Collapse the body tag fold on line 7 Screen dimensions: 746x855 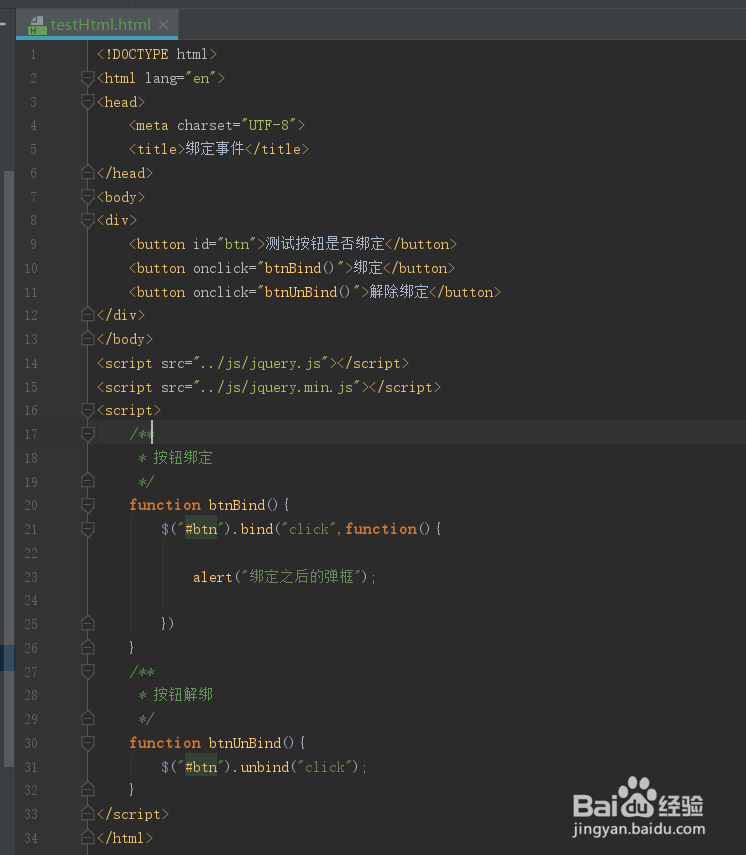[87, 196]
